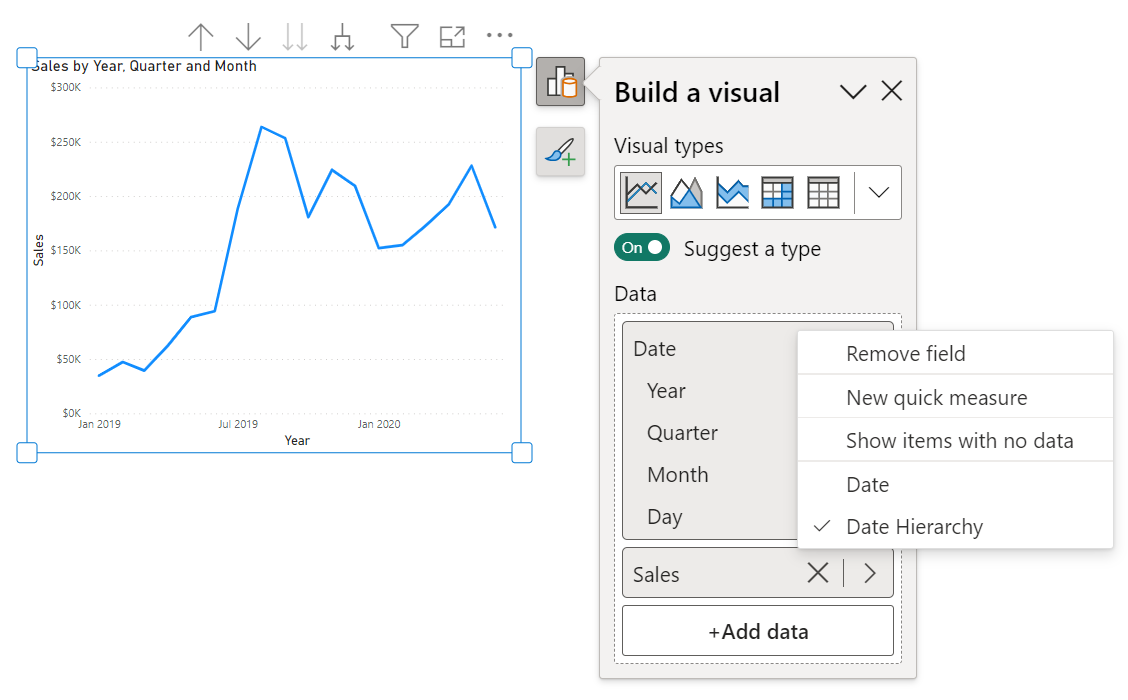Click the bottom-right resize handle of chart
The image size is (1128, 700).
click(x=522, y=453)
